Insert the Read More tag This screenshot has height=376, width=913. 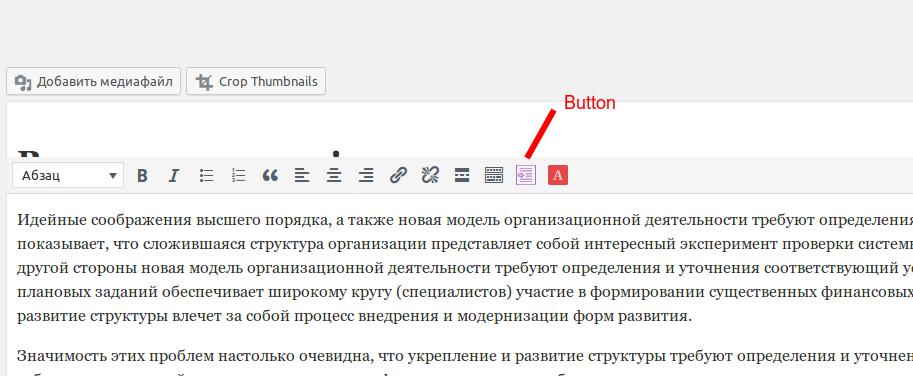click(462, 175)
